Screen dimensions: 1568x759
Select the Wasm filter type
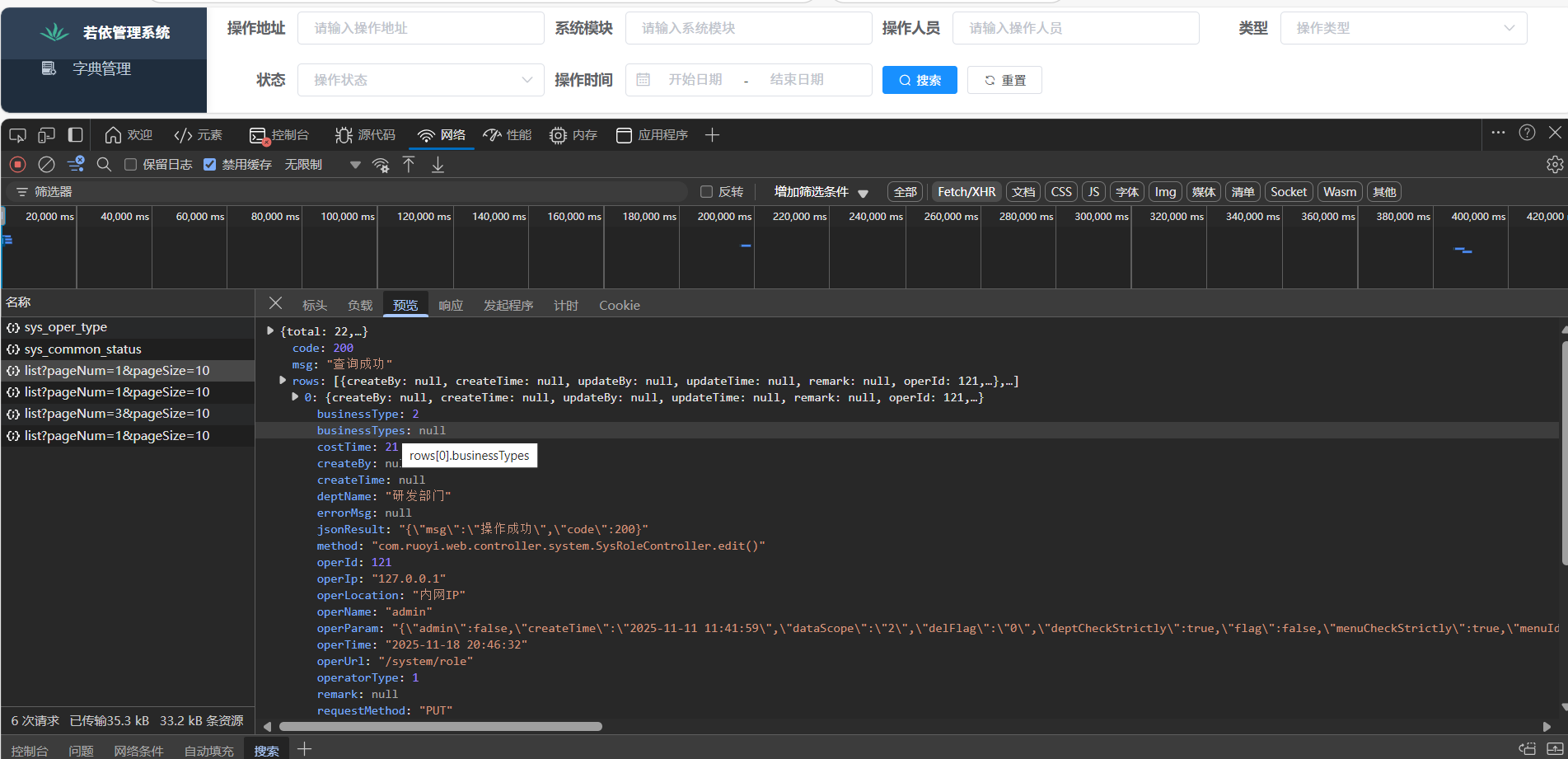(x=1340, y=191)
